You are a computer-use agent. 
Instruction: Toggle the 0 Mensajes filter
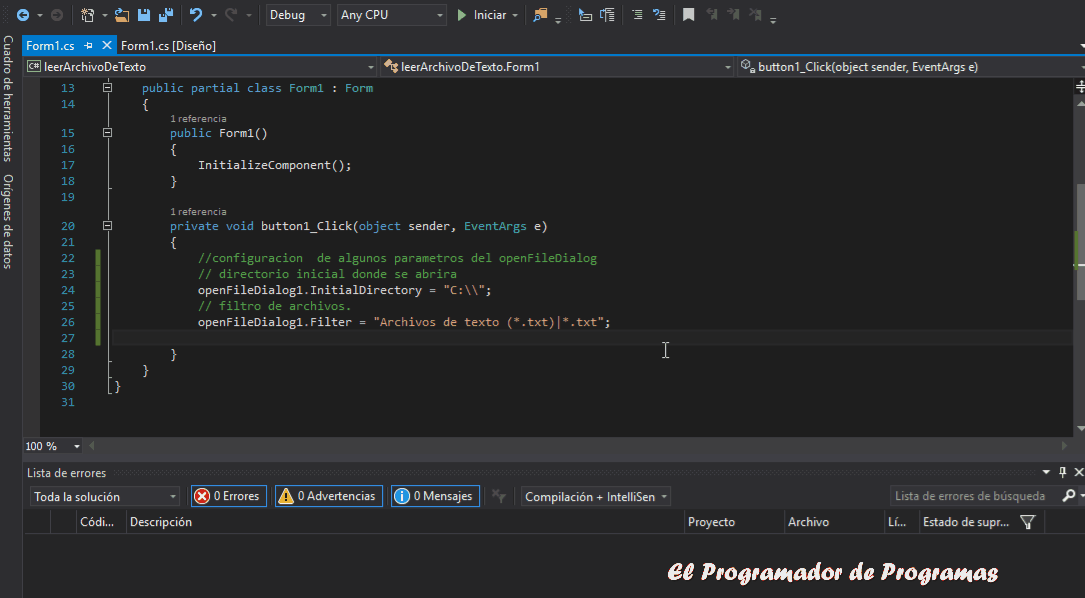(435, 495)
